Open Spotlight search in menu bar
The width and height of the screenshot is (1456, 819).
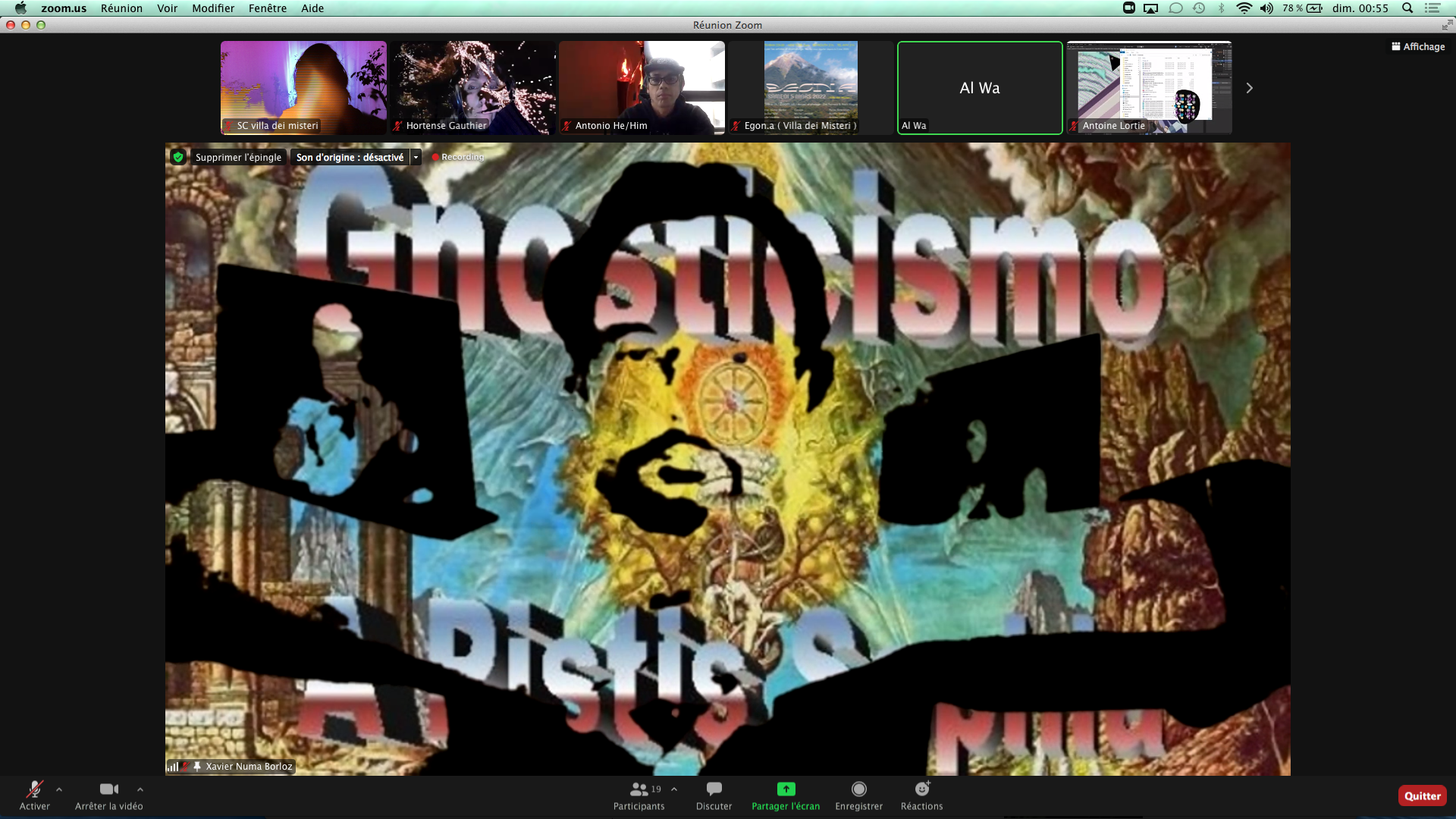[x=1407, y=8]
